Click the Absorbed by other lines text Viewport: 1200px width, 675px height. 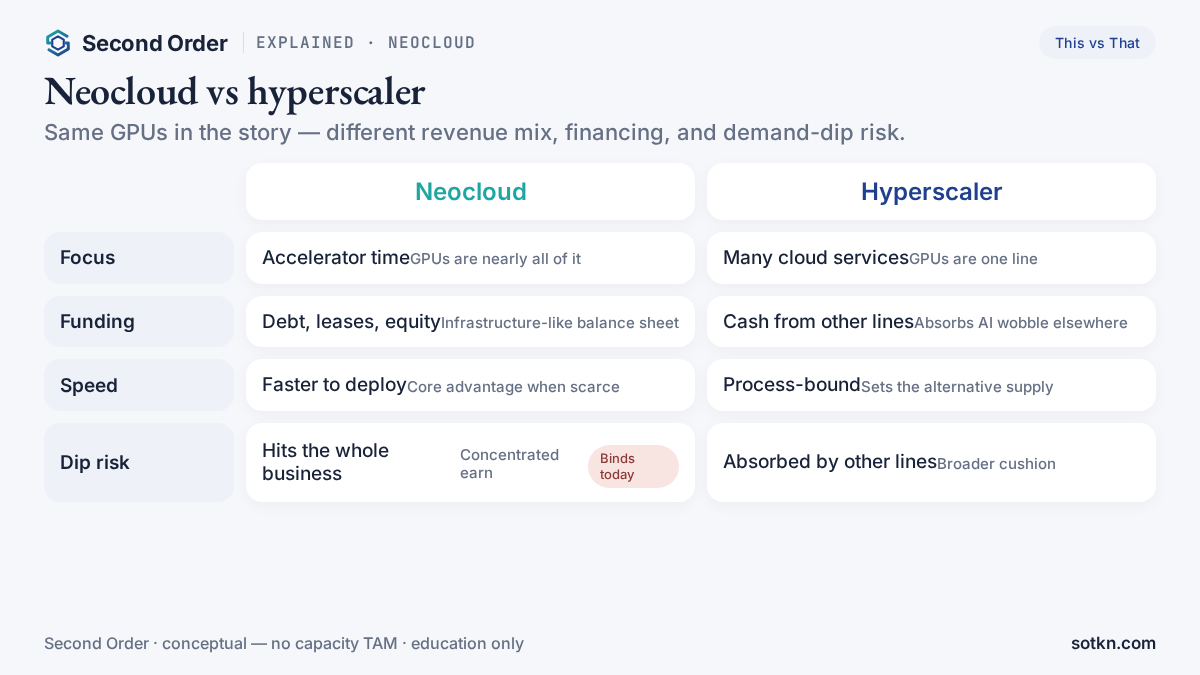830,462
